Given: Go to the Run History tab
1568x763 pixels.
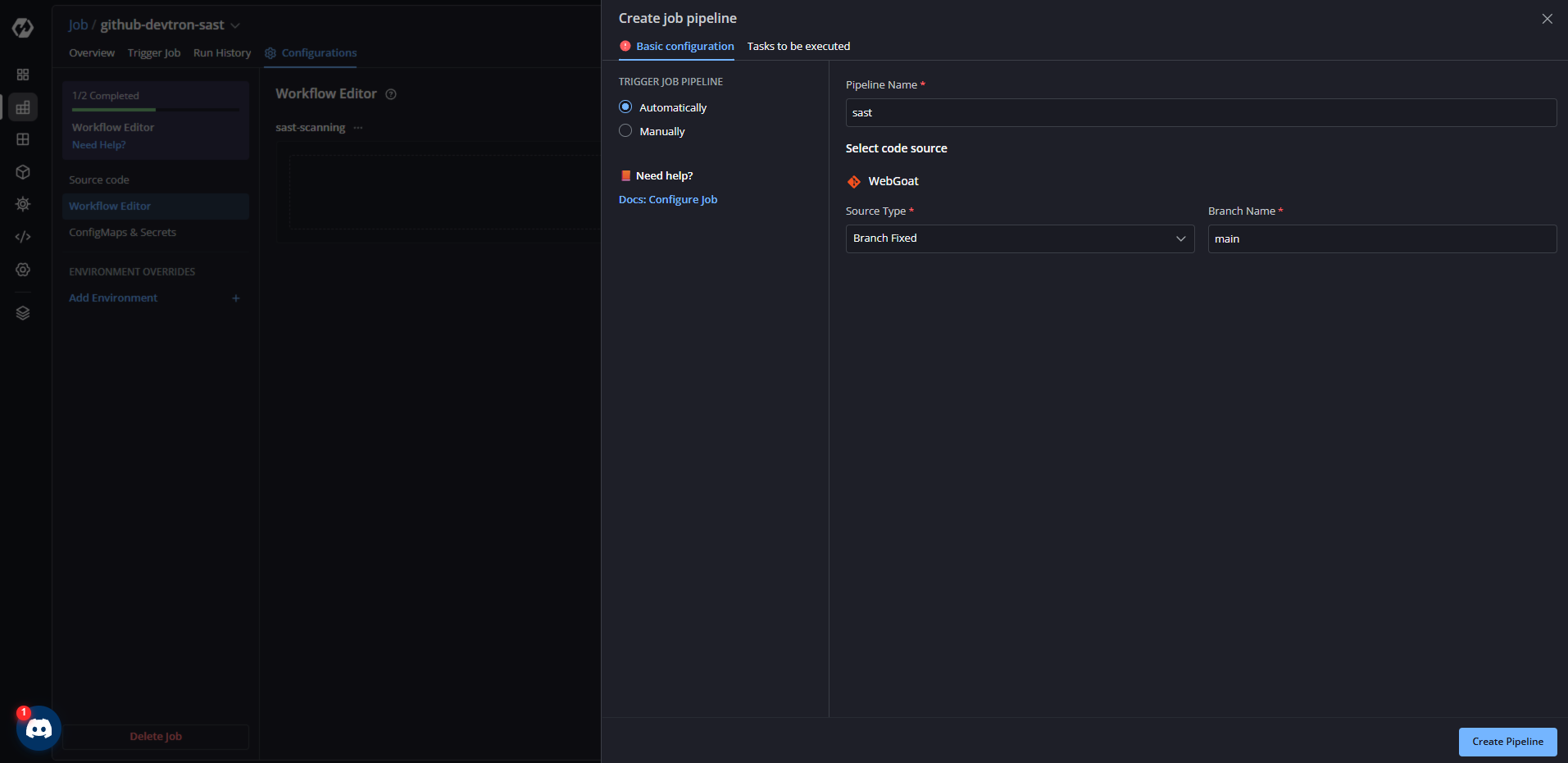Looking at the screenshot, I should tap(222, 53).
